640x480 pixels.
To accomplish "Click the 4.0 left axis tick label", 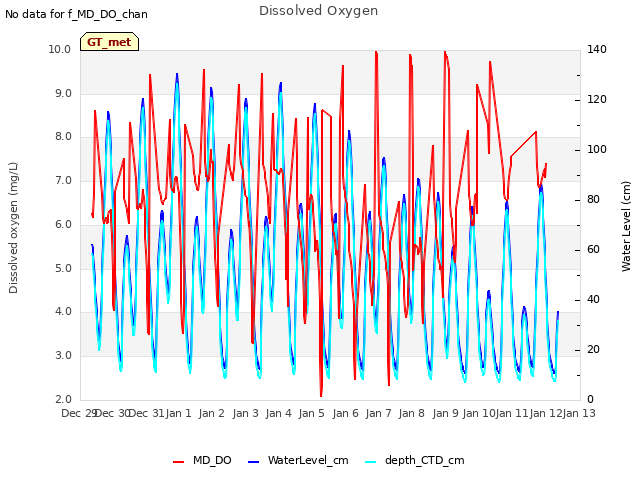I will (x=63, y=312).
